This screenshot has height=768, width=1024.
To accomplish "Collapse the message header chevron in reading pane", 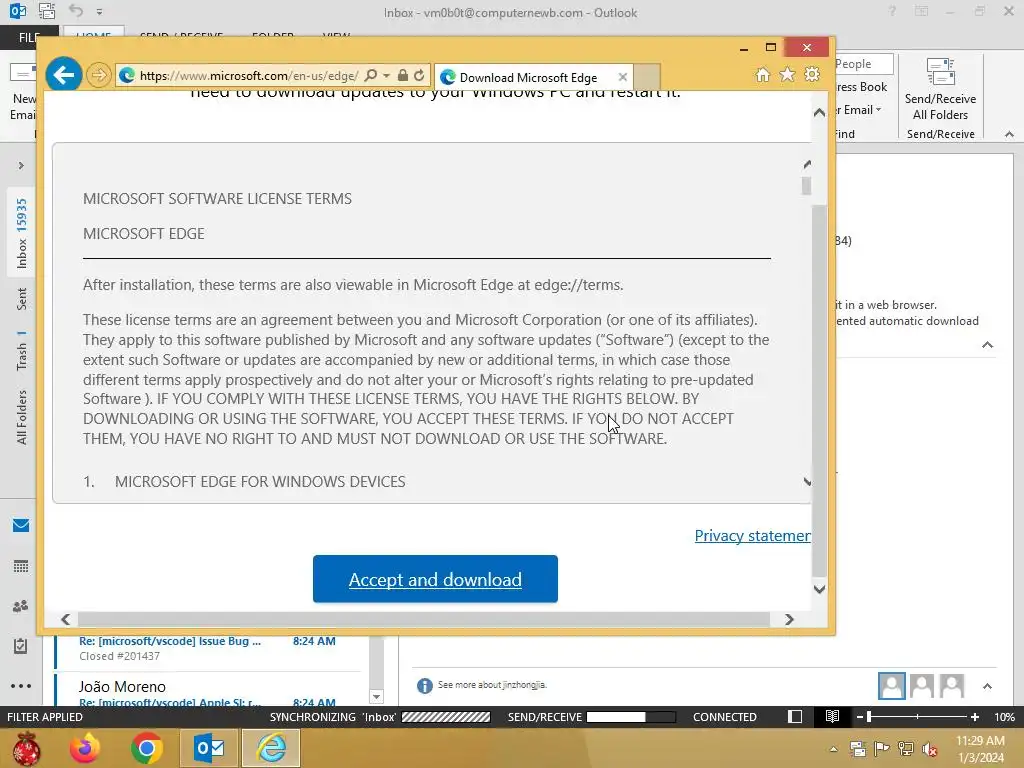I will click(x=987, y=345).
